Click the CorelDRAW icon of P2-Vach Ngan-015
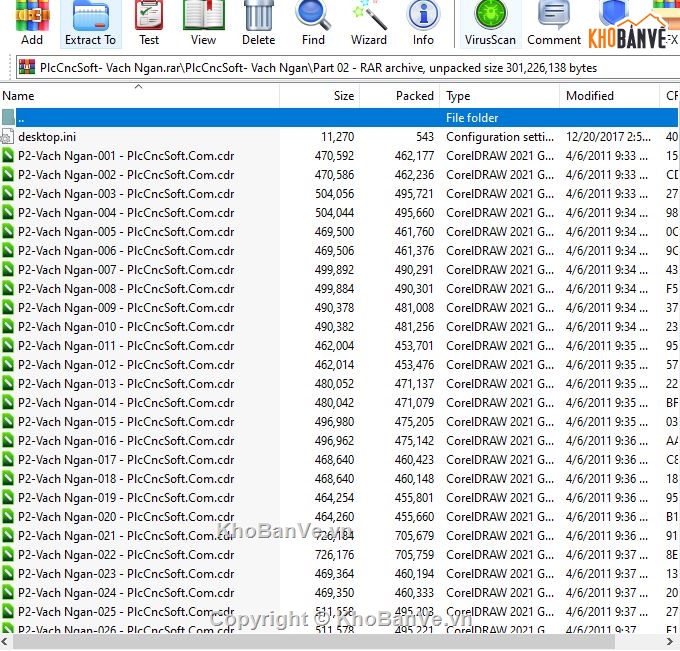This screenshot has height=651, width=680. pyautogui.click(x=8, y=422)
